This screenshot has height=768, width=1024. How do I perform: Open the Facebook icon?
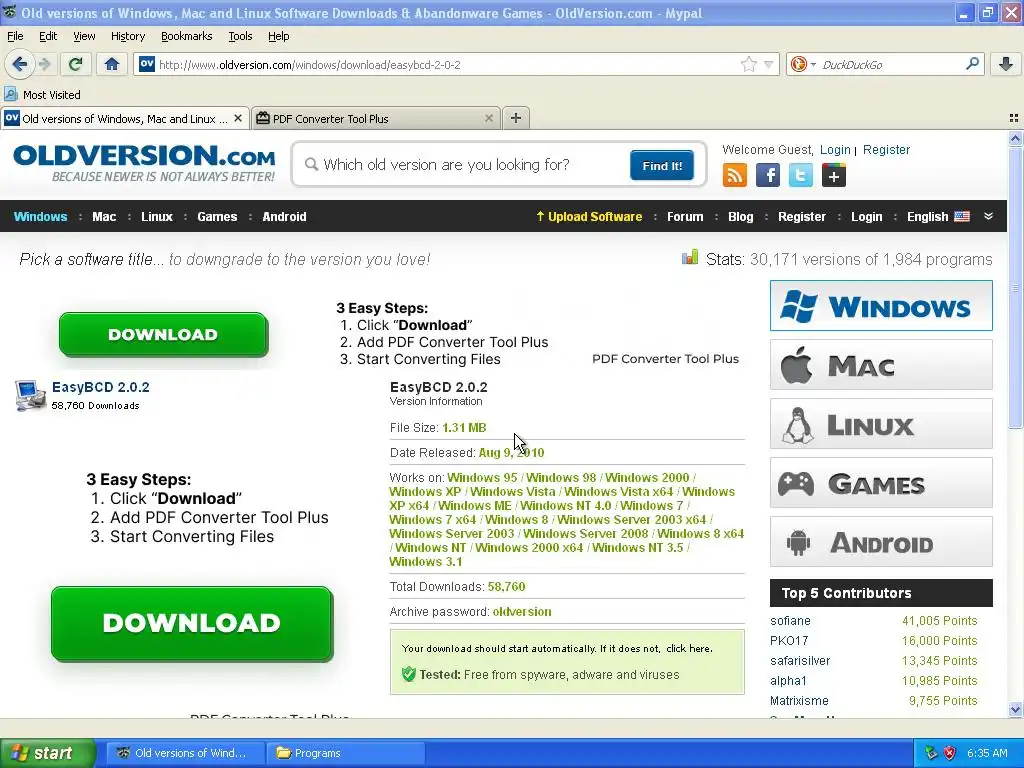[768, 175]
